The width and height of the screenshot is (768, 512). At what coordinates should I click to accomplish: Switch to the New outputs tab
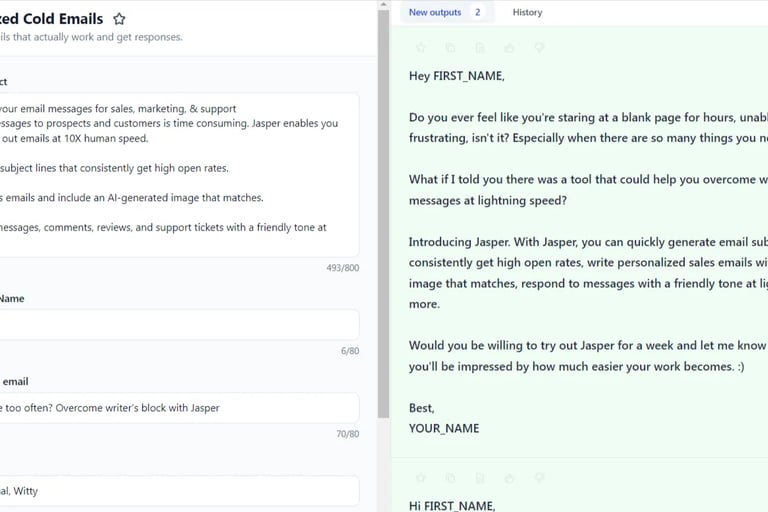[434, 12]
